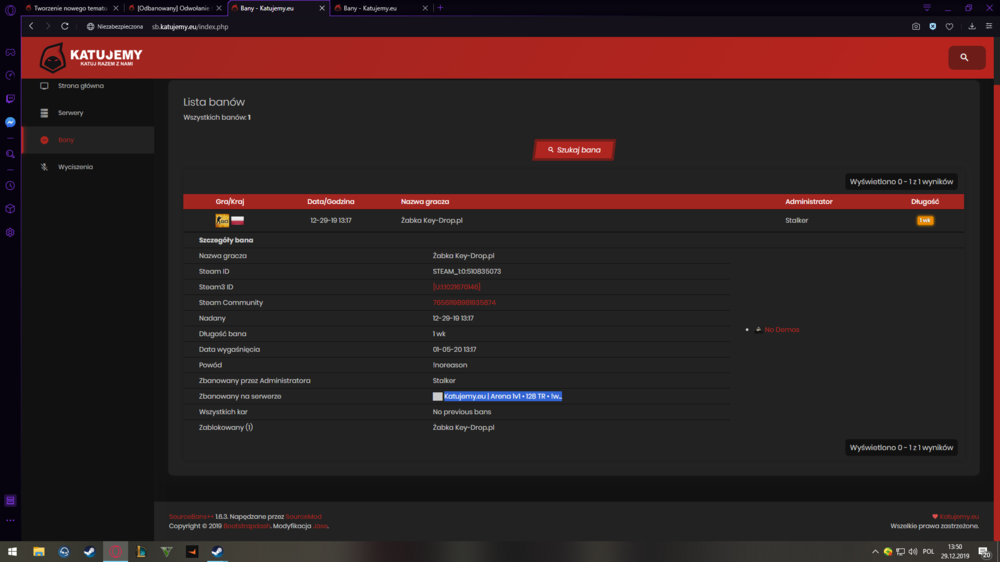Click the 1 wk length badge
Viewport: 1000px width, 562px height.
[x=925, y=220]
